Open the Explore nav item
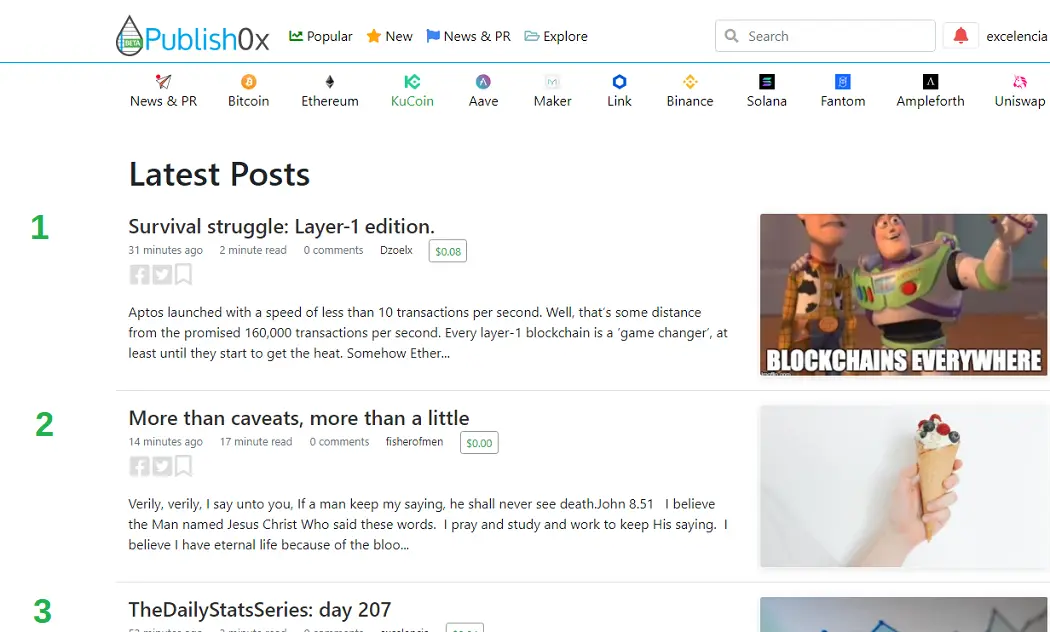 (556, 36)
